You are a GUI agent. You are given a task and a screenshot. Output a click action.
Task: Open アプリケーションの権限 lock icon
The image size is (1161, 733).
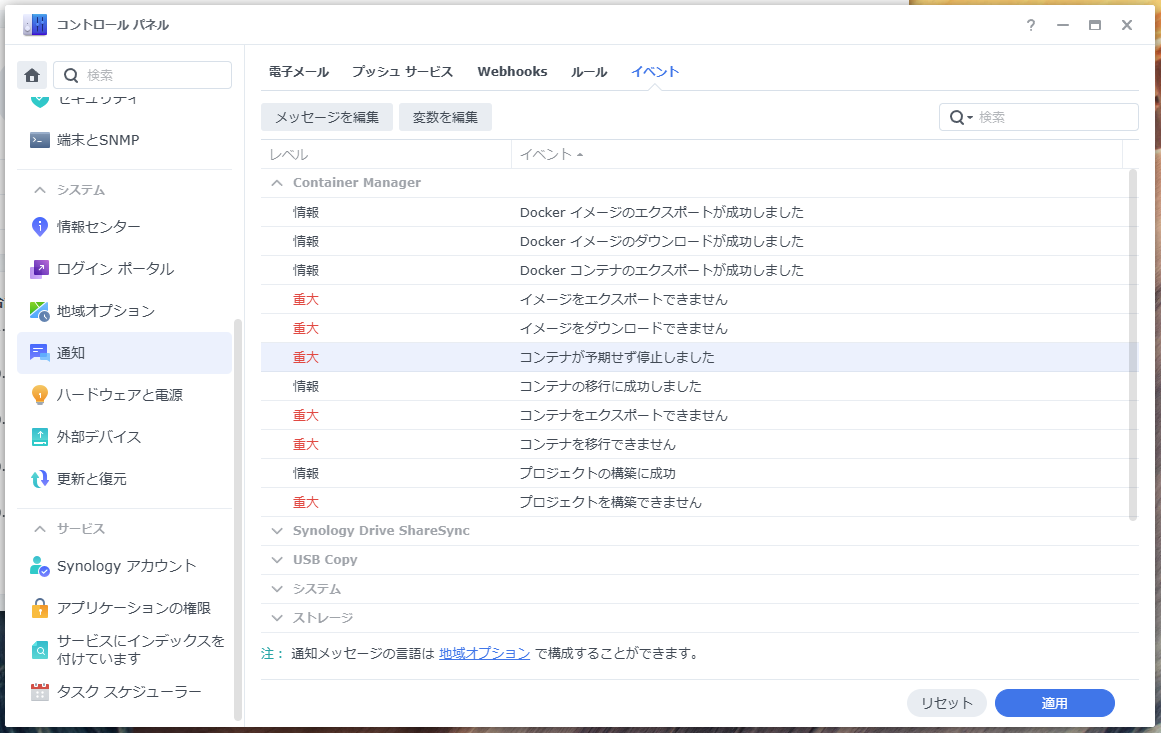pos(40,608)
